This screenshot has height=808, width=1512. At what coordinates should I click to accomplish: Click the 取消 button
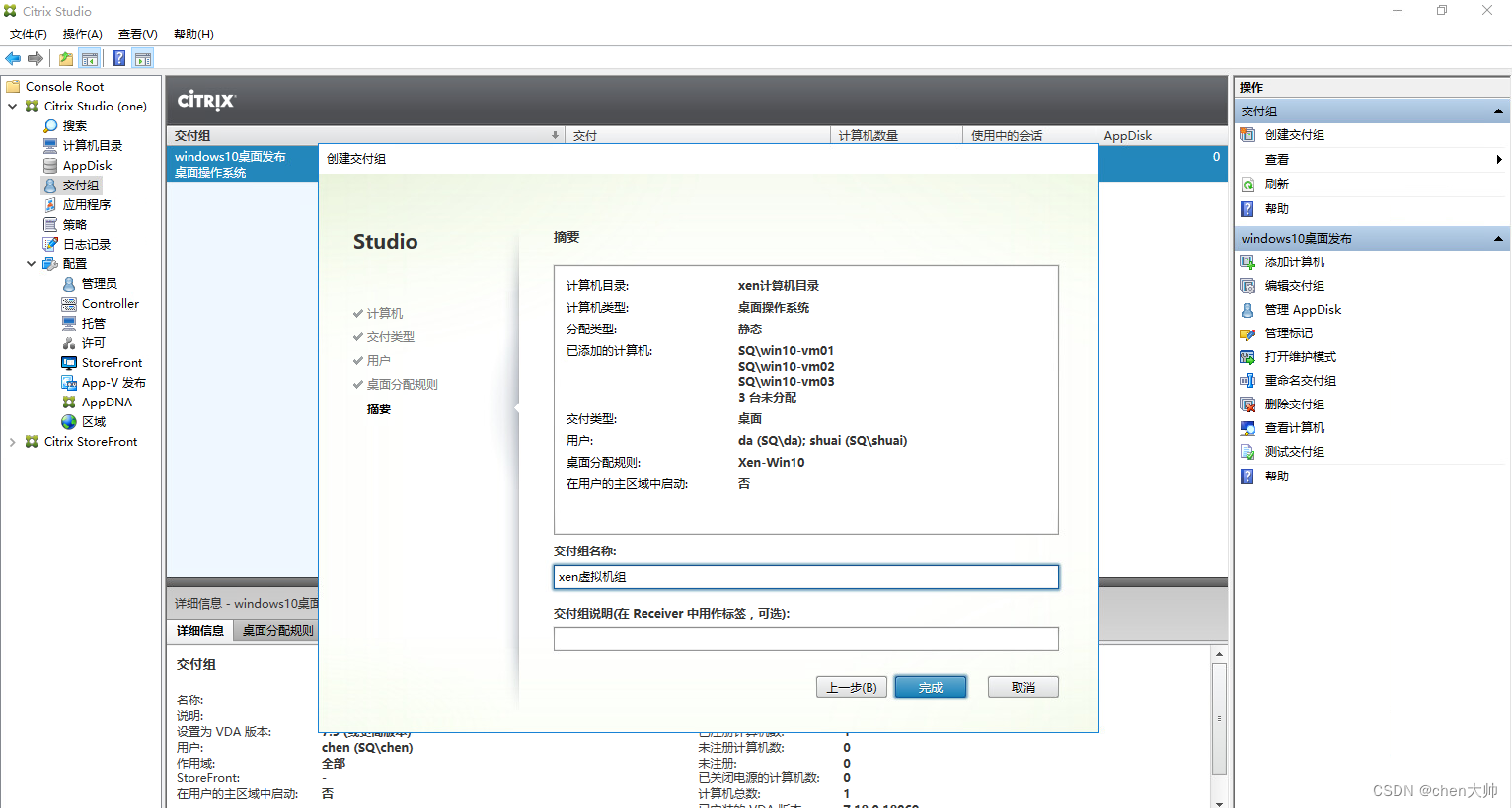[1023, 687]
